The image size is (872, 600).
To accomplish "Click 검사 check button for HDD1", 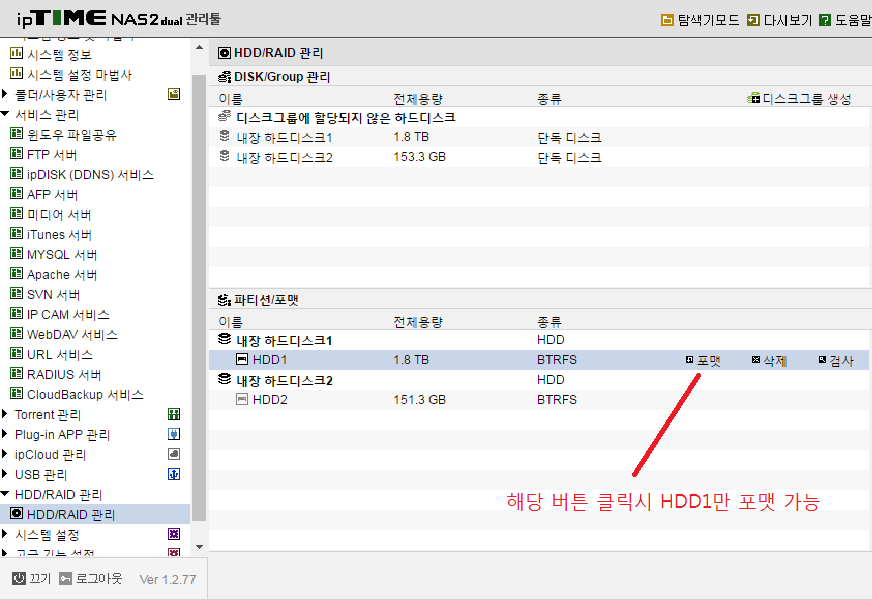I will (x=836, y=360).
